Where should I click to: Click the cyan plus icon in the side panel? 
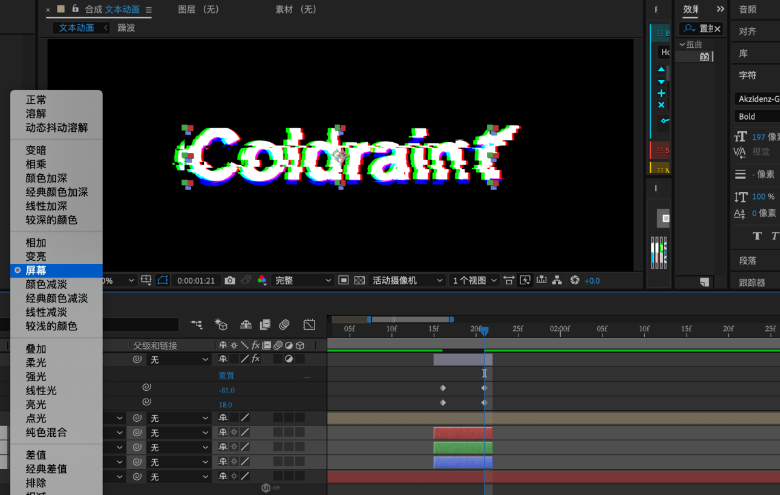click(x=661, y=93)
